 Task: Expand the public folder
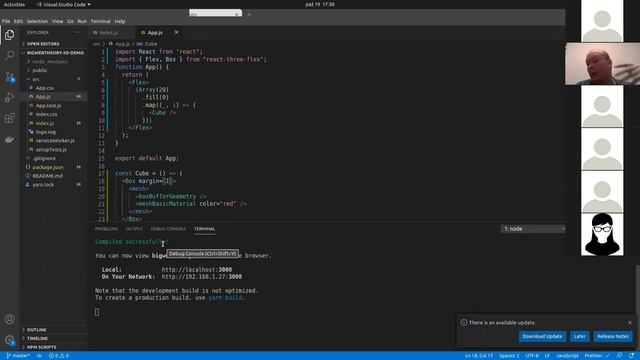point(40,70)
